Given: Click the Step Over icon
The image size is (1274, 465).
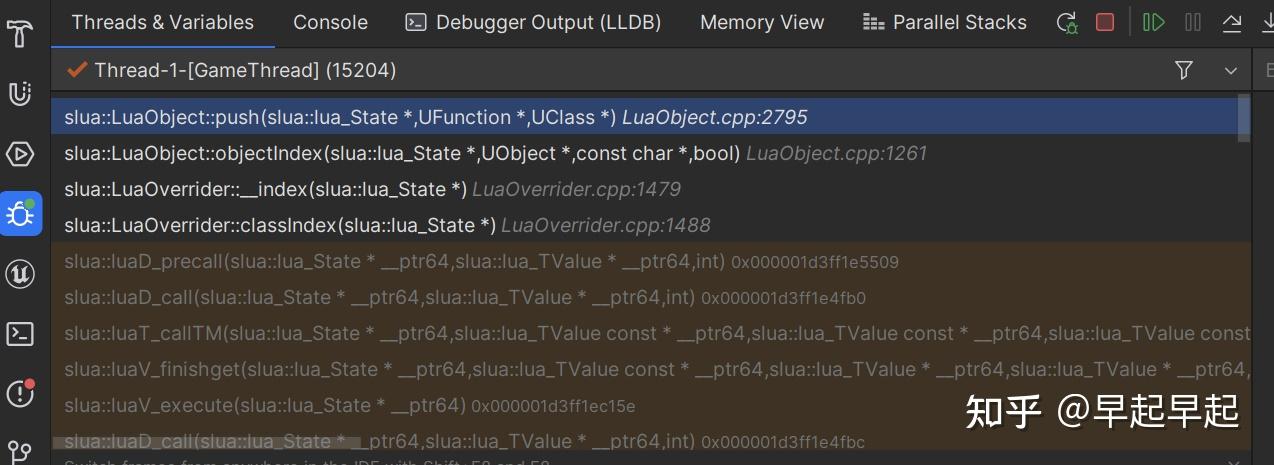Looking at the screenshot, I should 1264,22.
